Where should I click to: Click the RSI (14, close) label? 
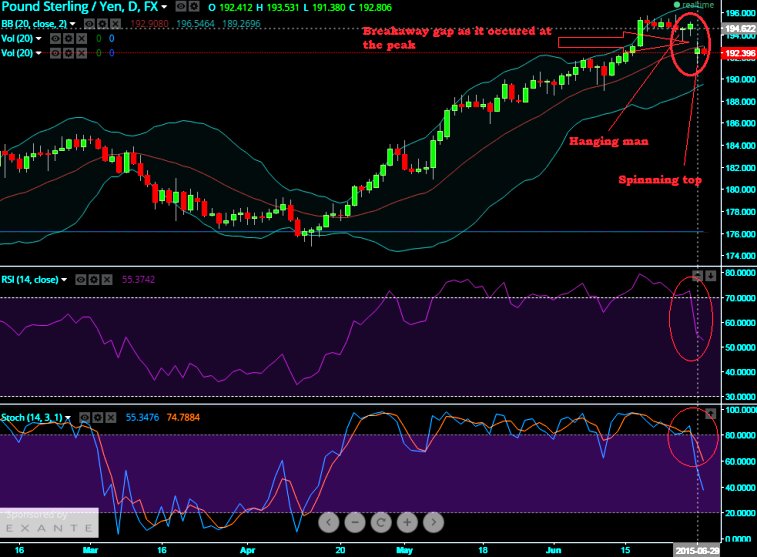(30, 279)
